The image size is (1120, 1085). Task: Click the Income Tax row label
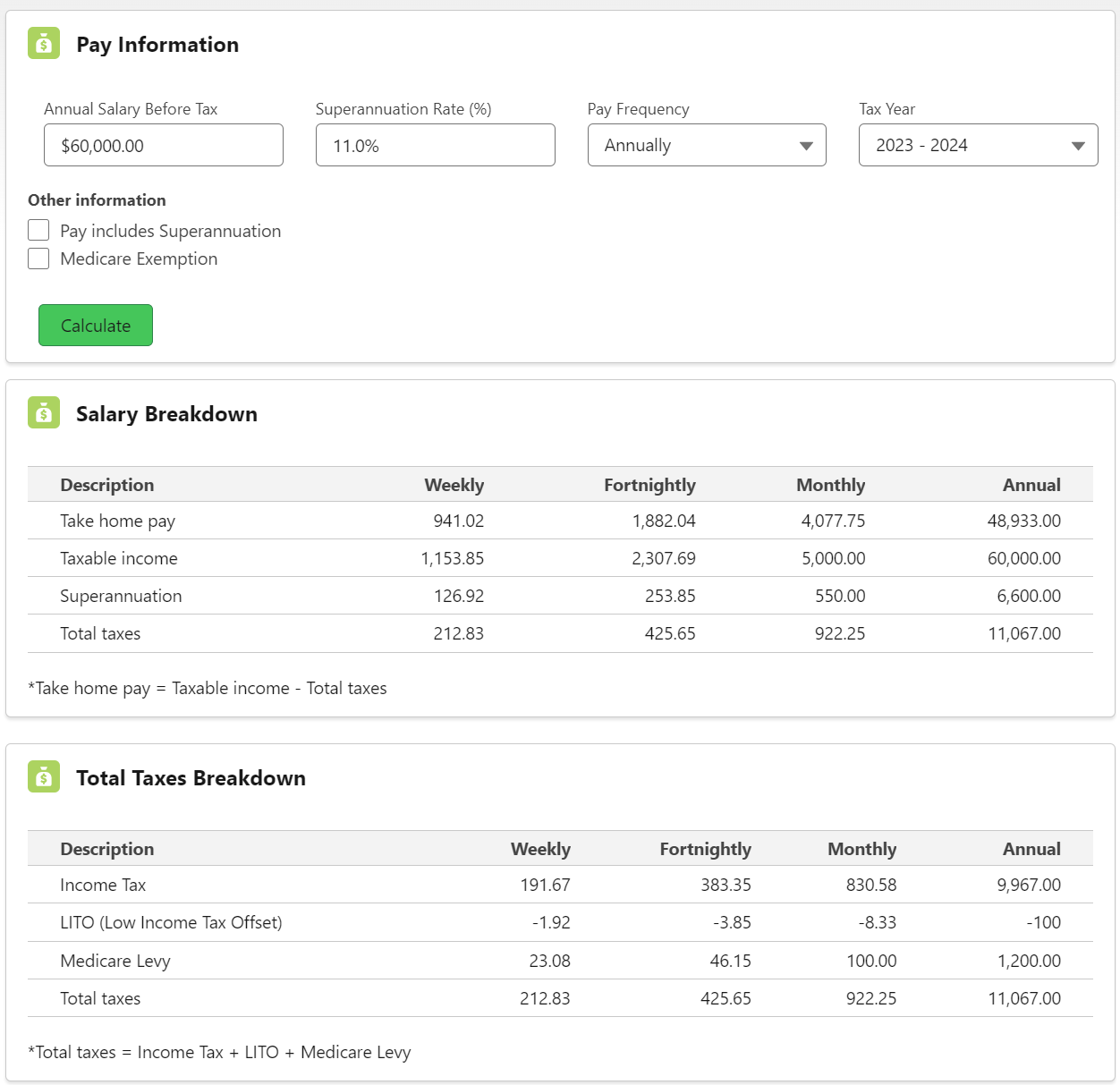coord(103,885)
